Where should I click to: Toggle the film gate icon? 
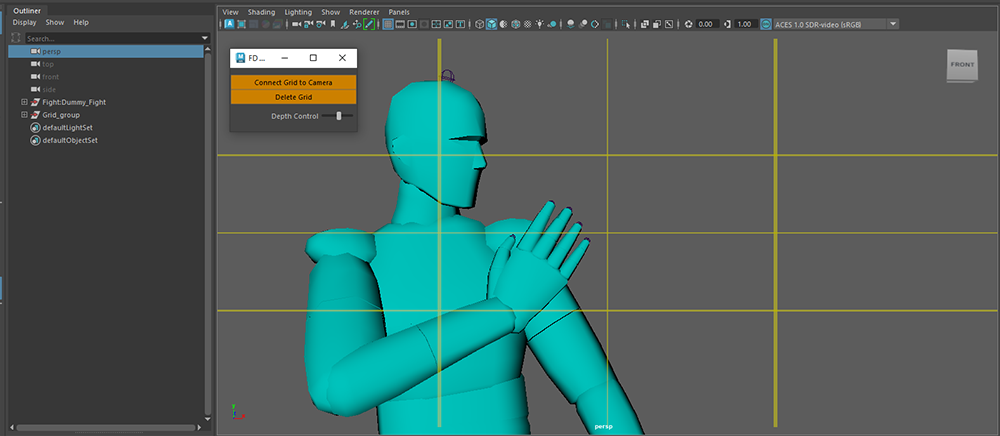pos(402,24)
